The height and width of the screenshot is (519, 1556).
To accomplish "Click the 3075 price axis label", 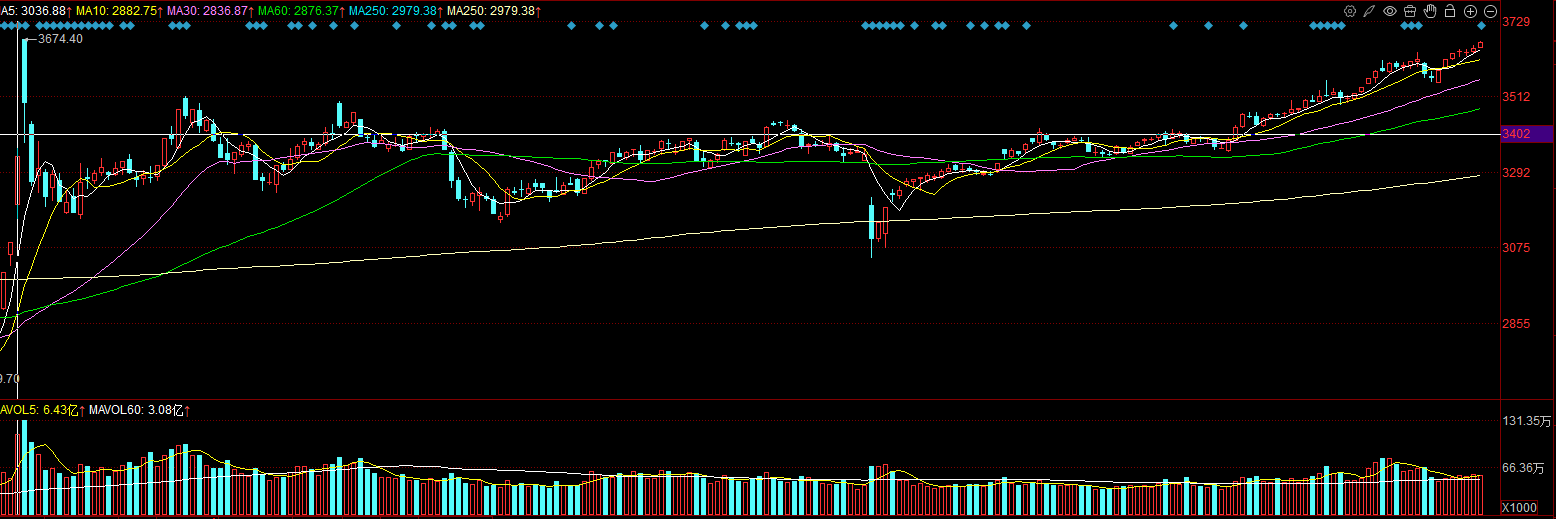I will [x=1516, y=248].
